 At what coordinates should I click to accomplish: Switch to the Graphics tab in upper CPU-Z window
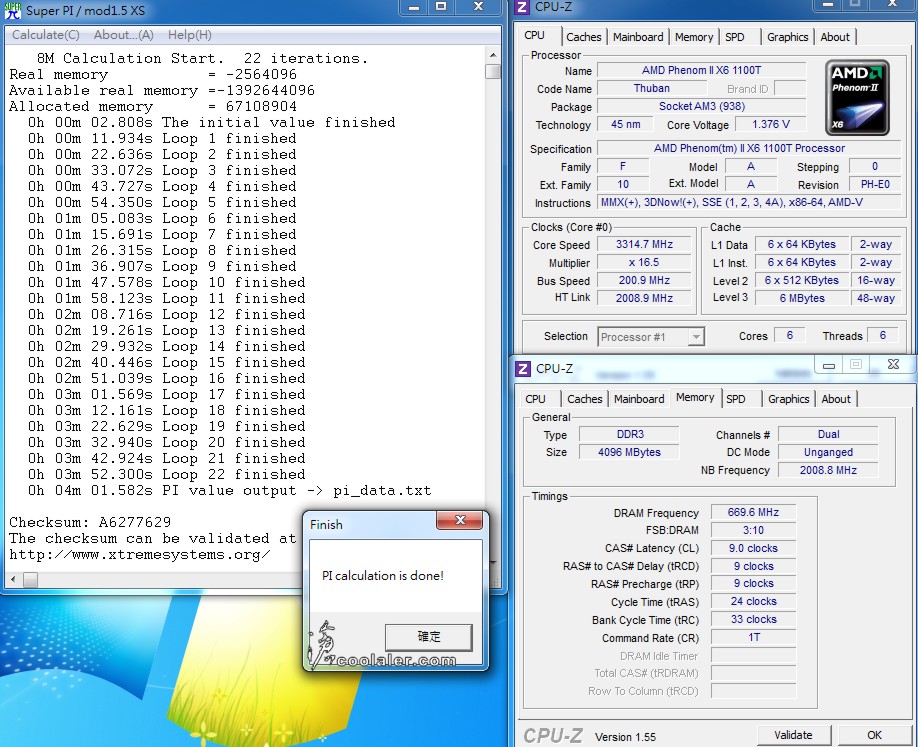787,37
